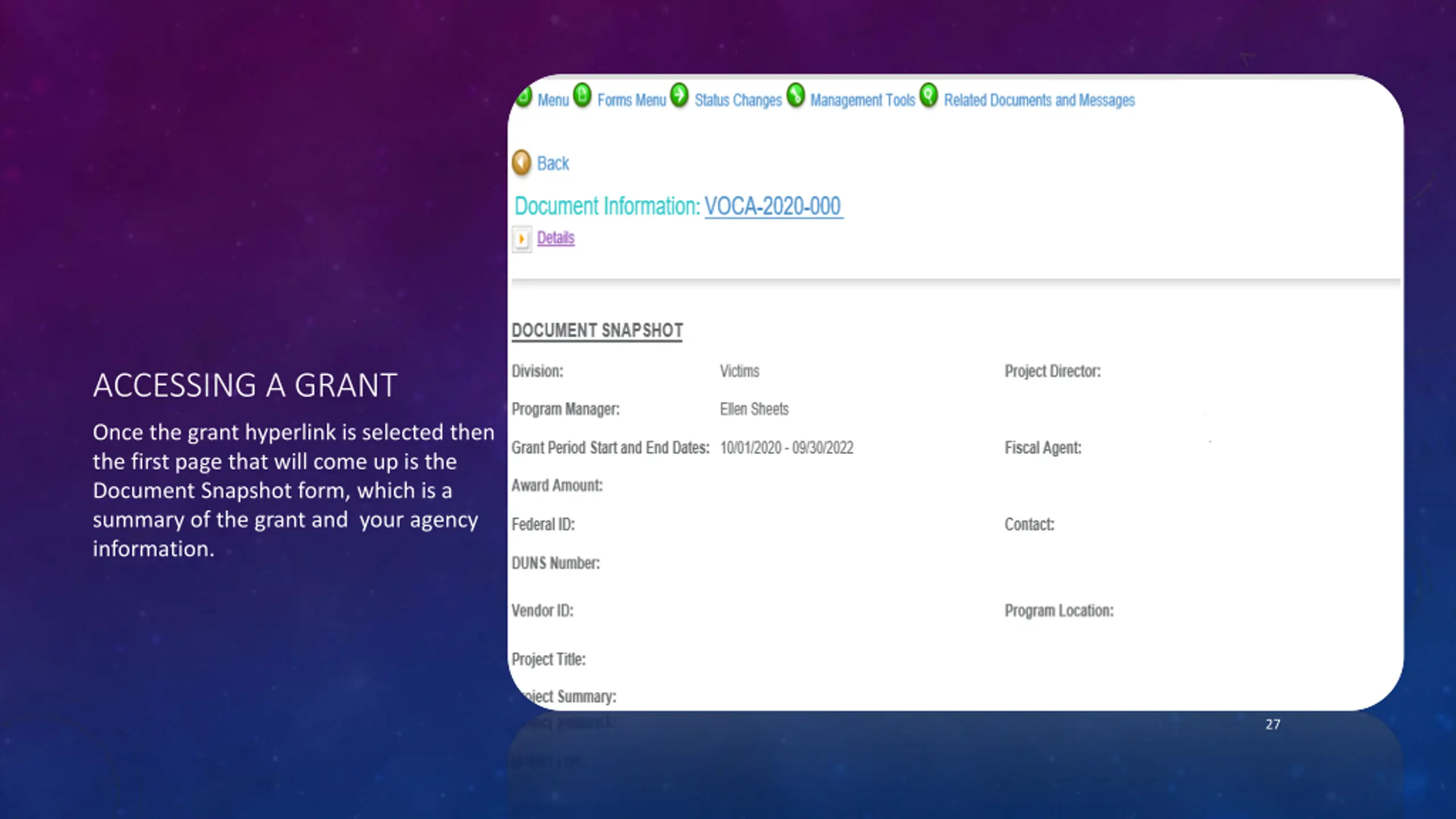The height and width of the screenshot is (819, 1456).
Task: Click the green icon before Management Tools
Action: point(796,96)
